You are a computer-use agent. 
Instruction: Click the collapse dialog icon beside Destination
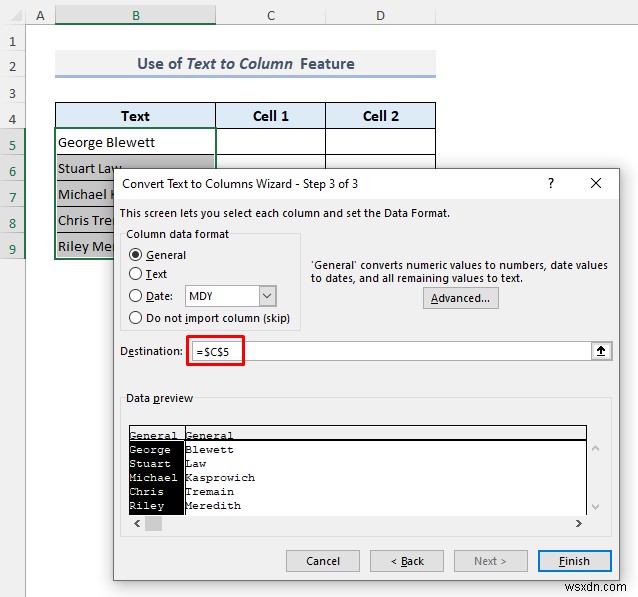601,351
